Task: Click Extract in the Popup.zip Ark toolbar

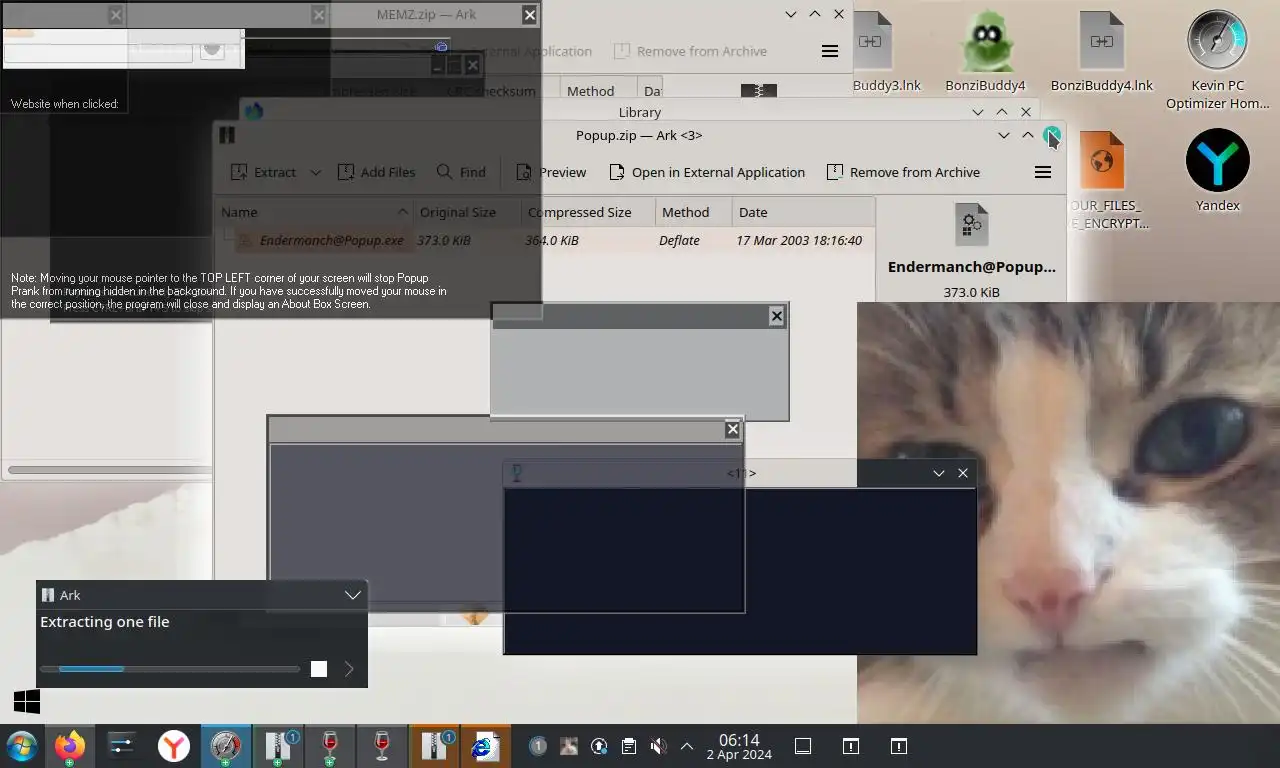Action: (x=264, y=172)
